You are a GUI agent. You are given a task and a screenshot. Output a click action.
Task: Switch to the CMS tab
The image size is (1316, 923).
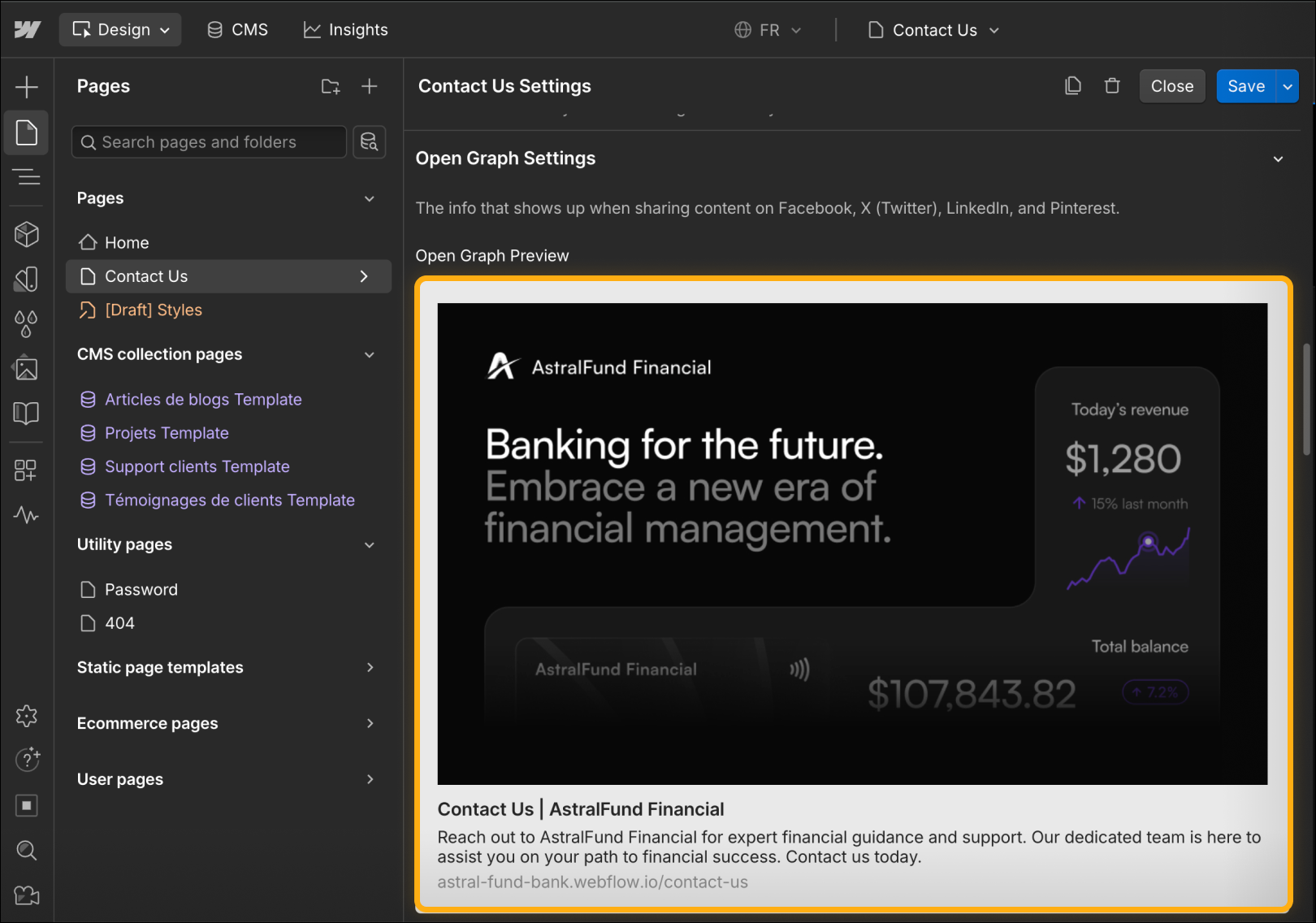click(237, 30)
